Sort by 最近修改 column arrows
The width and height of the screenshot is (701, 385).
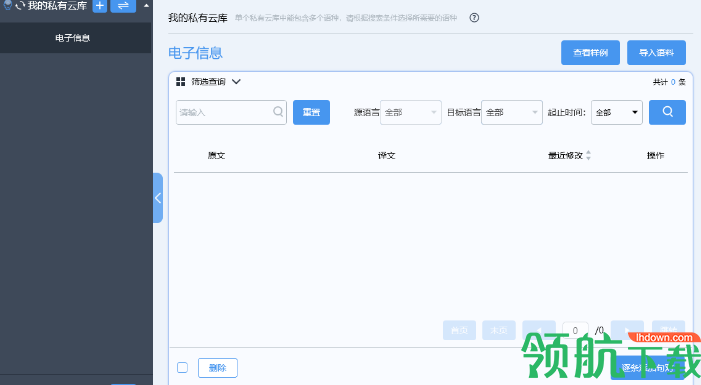click(x=588, y=155)
